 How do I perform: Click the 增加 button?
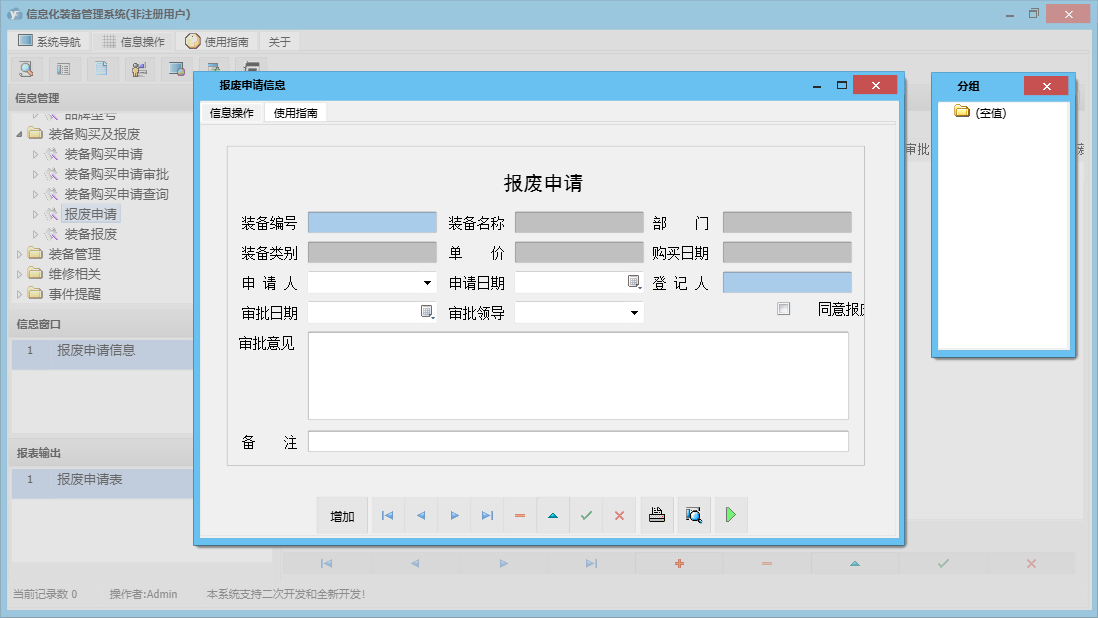pos(342,516)
